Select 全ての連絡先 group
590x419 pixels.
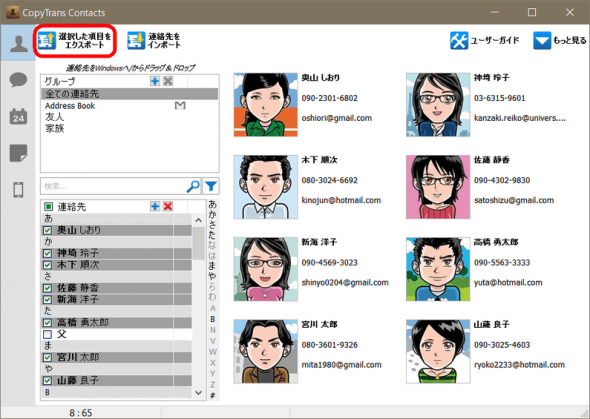[x=129, y=94]
